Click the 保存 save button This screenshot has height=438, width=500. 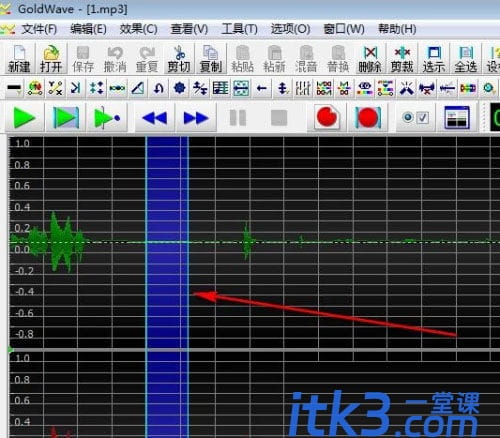83,59
